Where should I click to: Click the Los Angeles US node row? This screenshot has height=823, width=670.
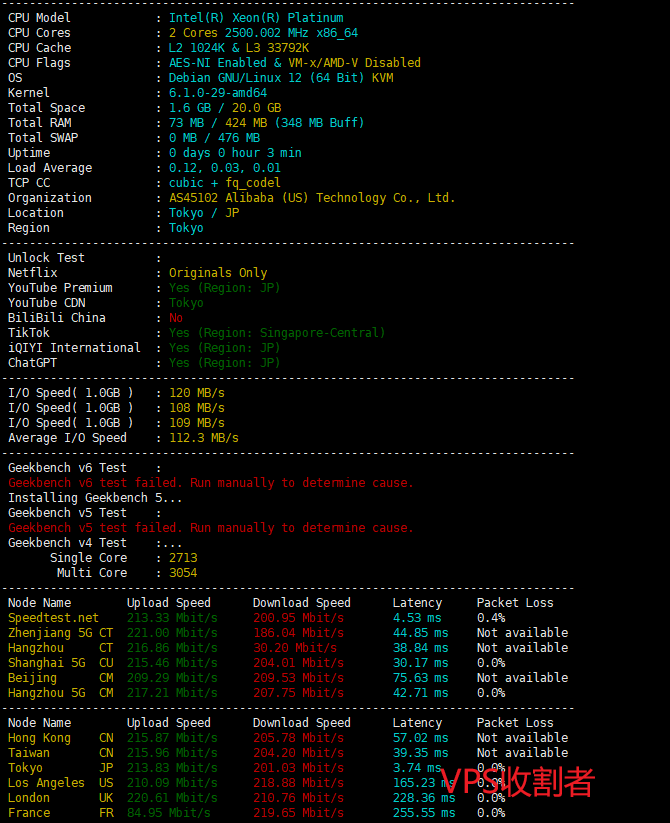(60, 783)
